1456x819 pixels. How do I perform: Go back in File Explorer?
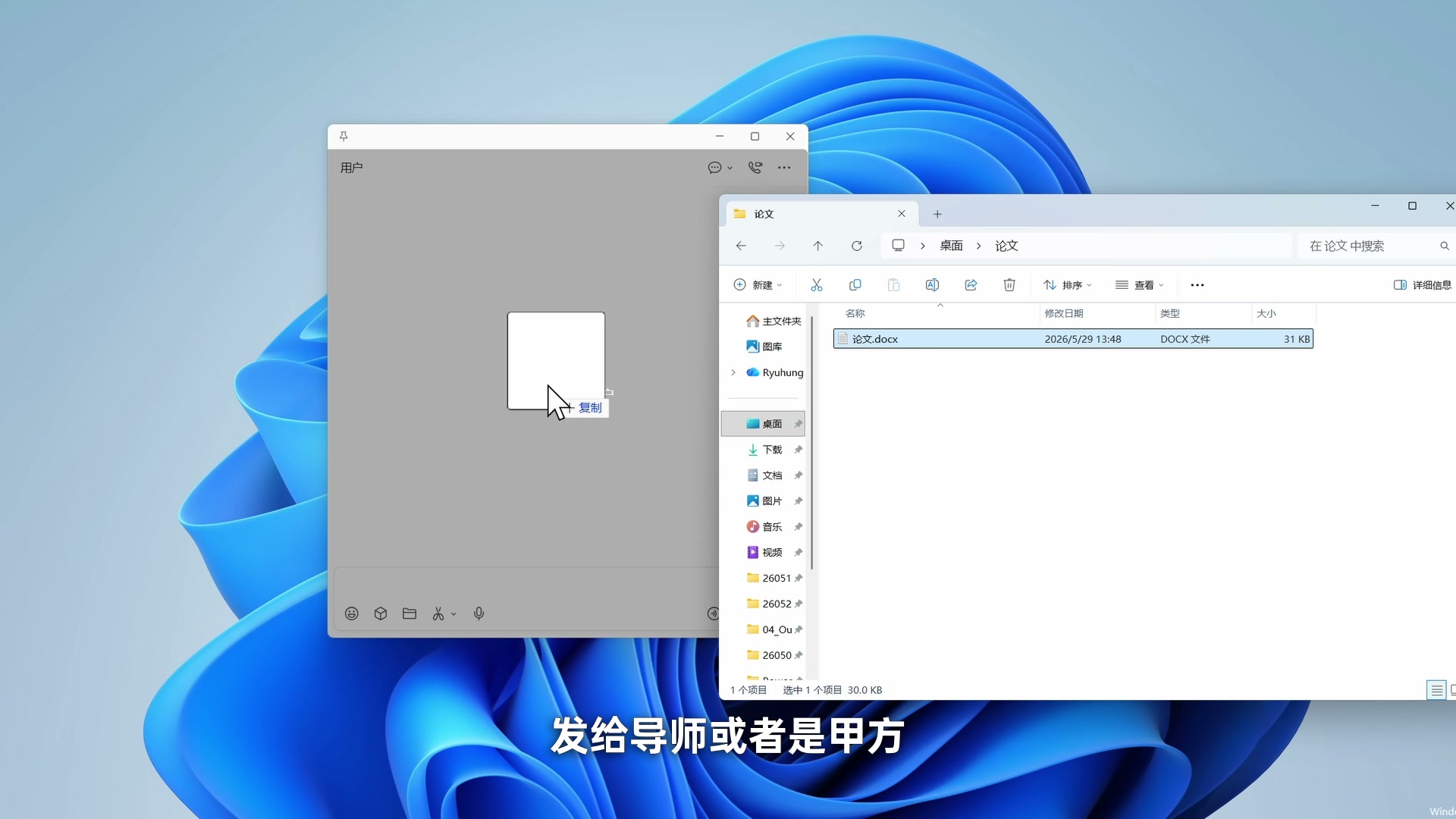(x=741, y=246)
